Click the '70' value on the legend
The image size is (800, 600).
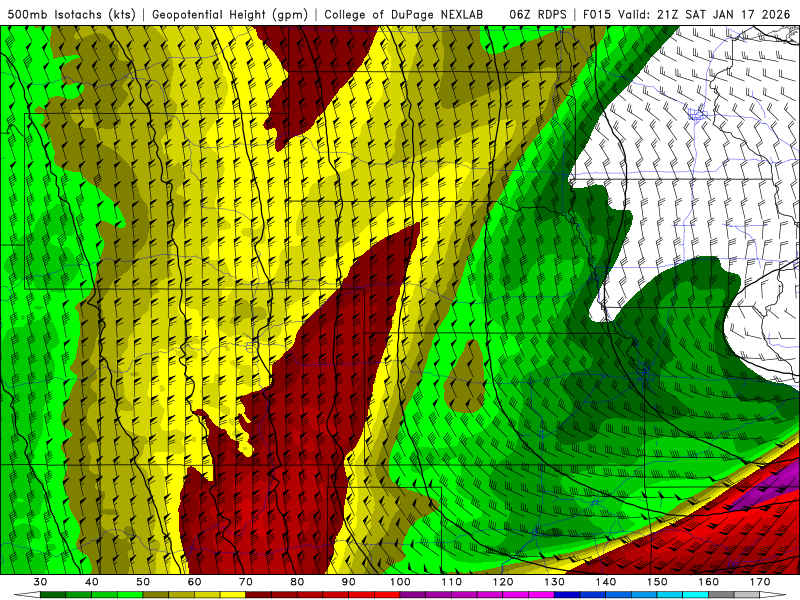246,582
